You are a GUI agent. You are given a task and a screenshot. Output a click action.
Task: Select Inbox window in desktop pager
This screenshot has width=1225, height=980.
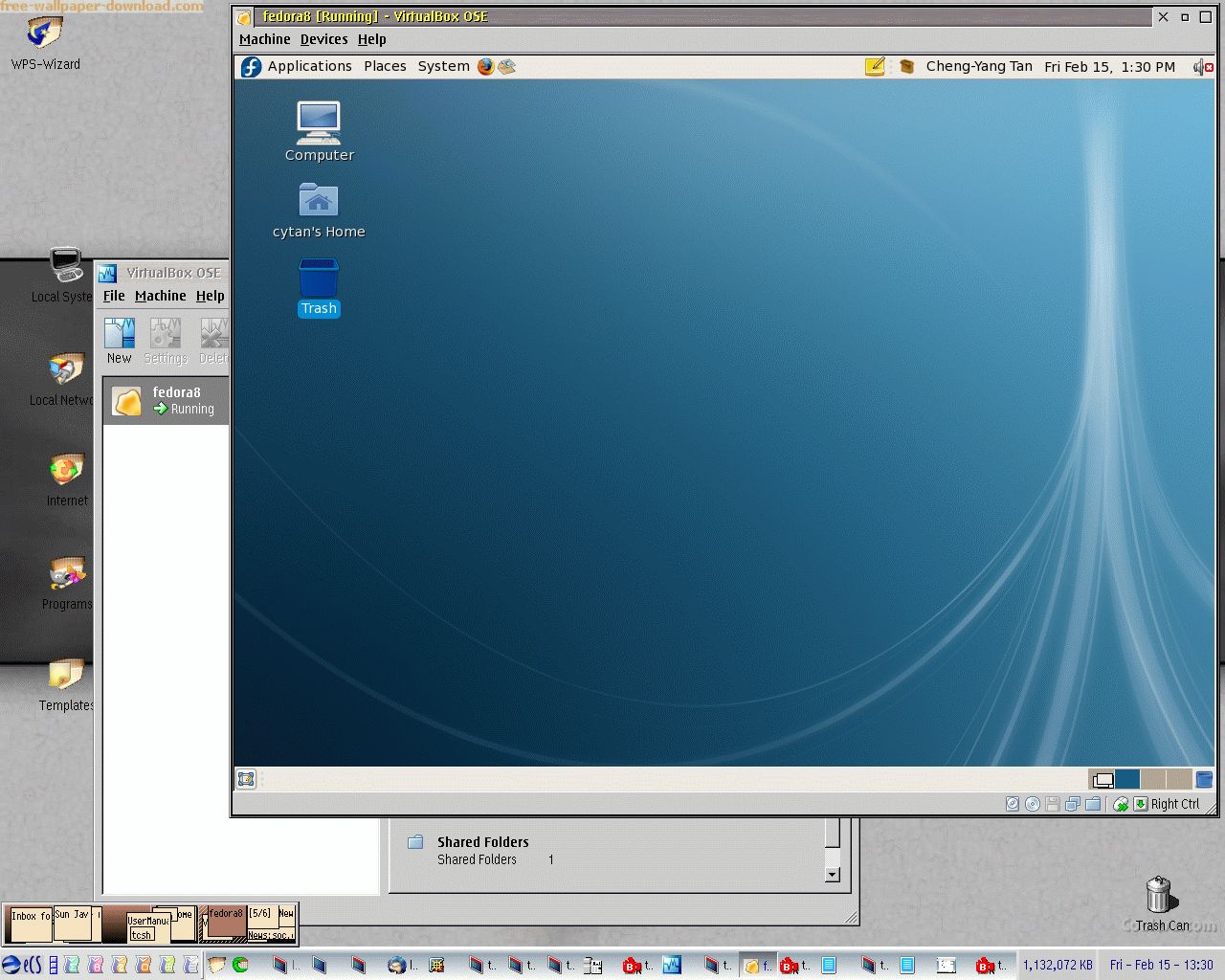coord(31,925)
